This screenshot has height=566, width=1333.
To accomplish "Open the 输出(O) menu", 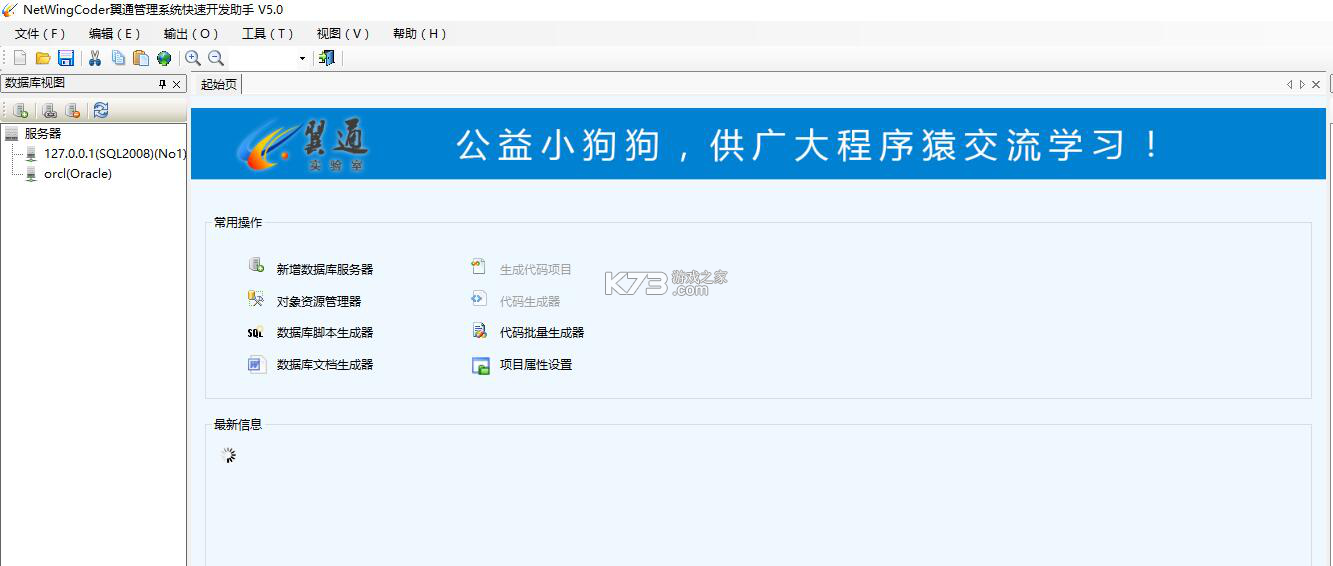I will tap(191, 34).
